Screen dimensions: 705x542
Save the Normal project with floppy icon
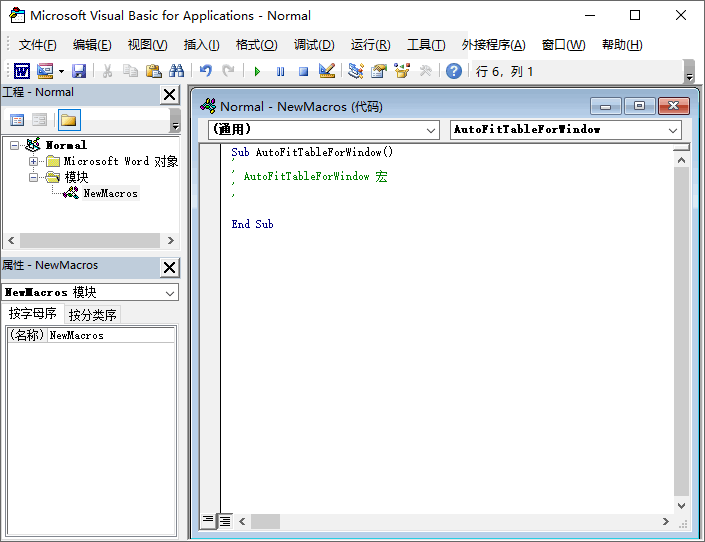point(79,71)
